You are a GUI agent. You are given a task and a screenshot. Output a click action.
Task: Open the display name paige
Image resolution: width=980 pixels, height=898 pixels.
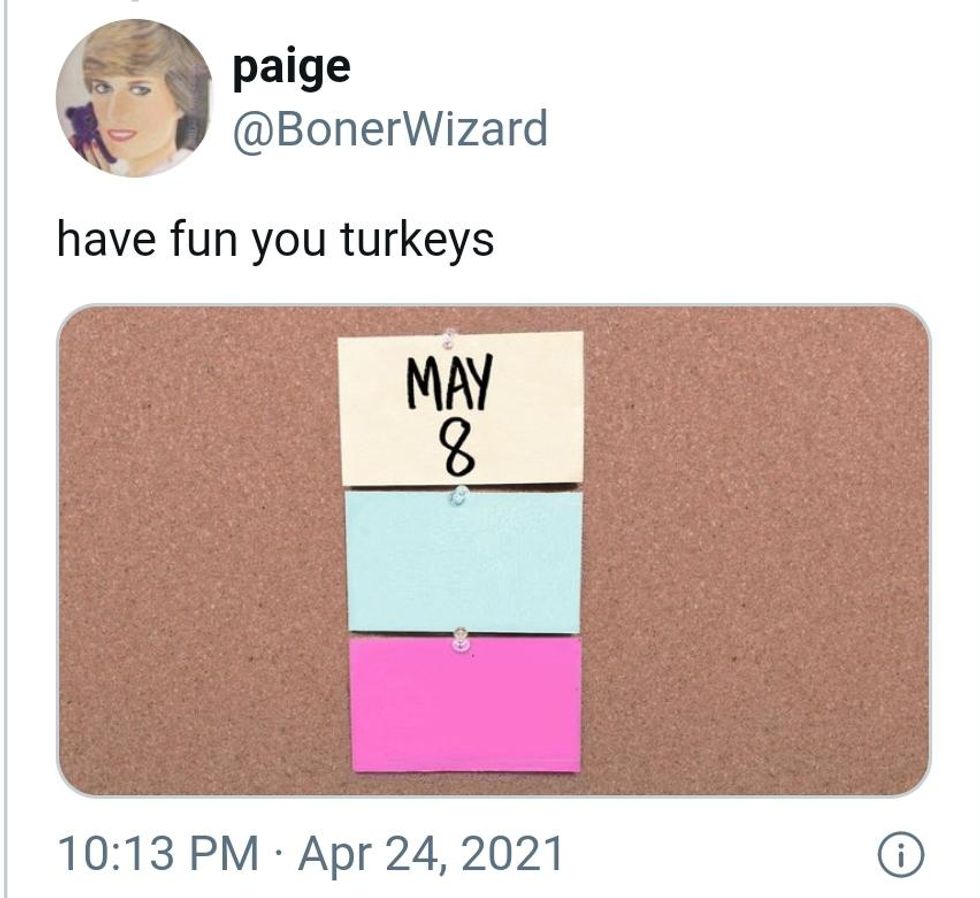291,67
